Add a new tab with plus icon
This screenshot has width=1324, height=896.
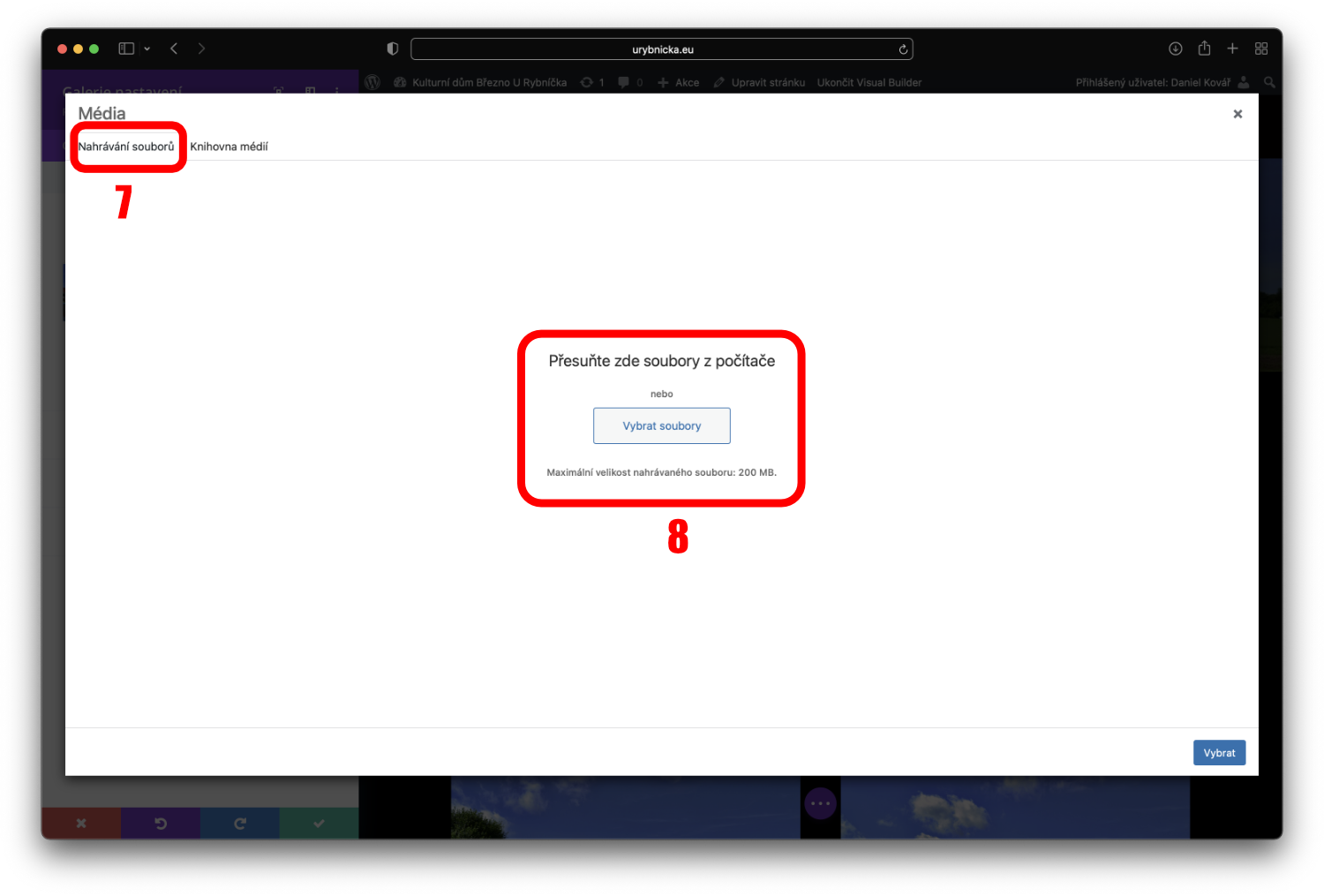1232,49
